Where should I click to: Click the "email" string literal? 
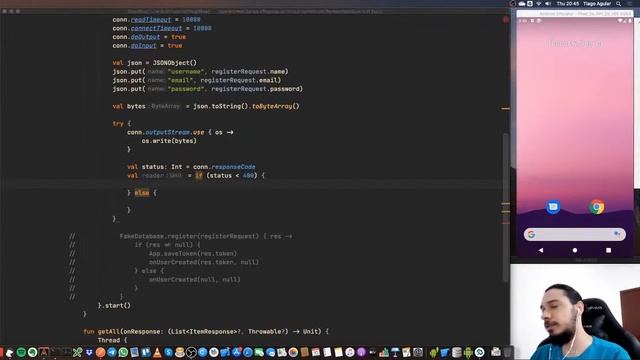180,80
